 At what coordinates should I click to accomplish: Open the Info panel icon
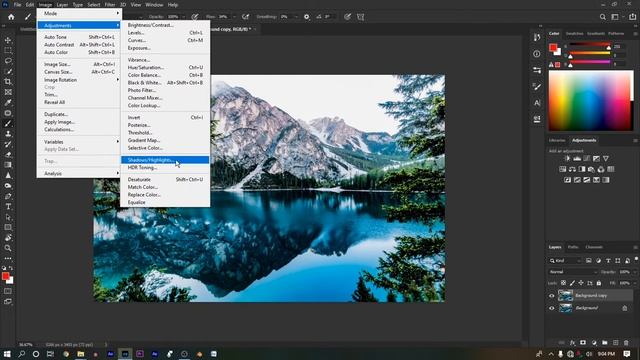point(537,53)
